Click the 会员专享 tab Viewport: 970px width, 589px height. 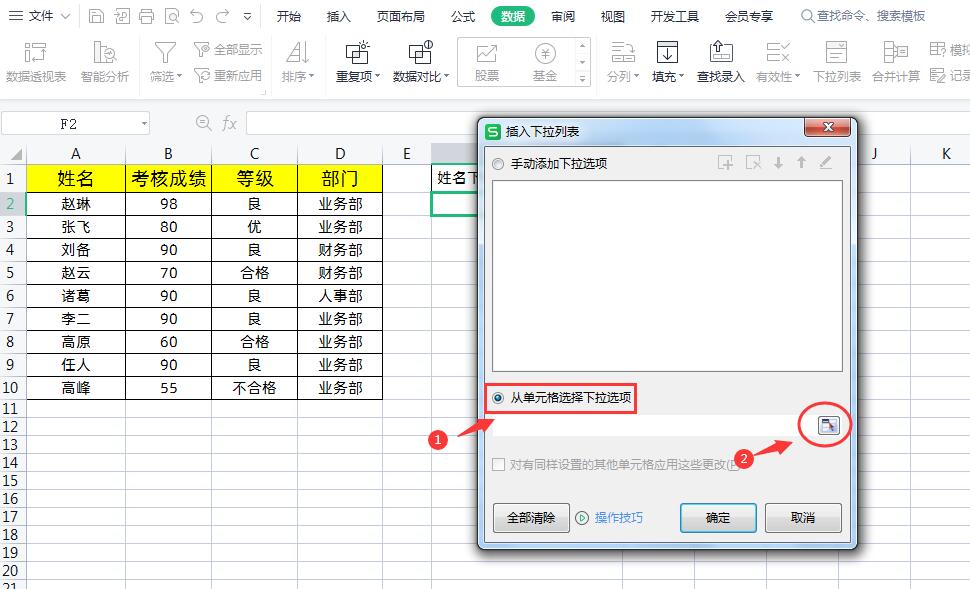pyautogui.click(x=749, y=17)
